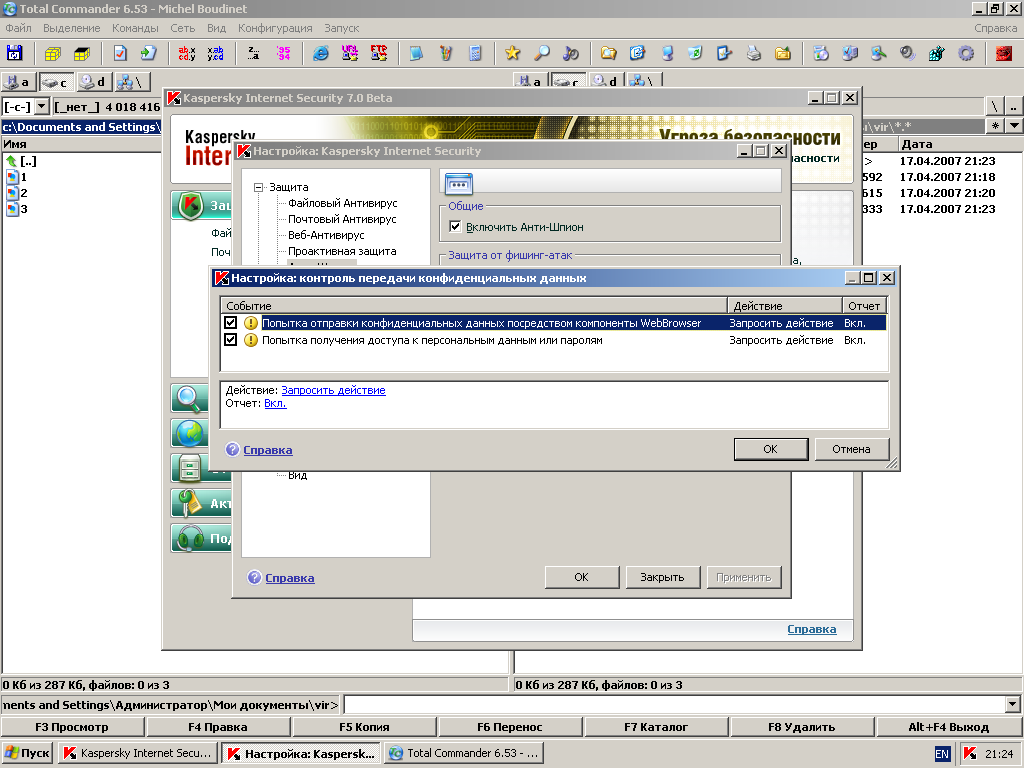Uncheck the WebBrowser confidential data event checkbox
The image size is (1024, 768).
pyautogui.click(x=231, y=323)
